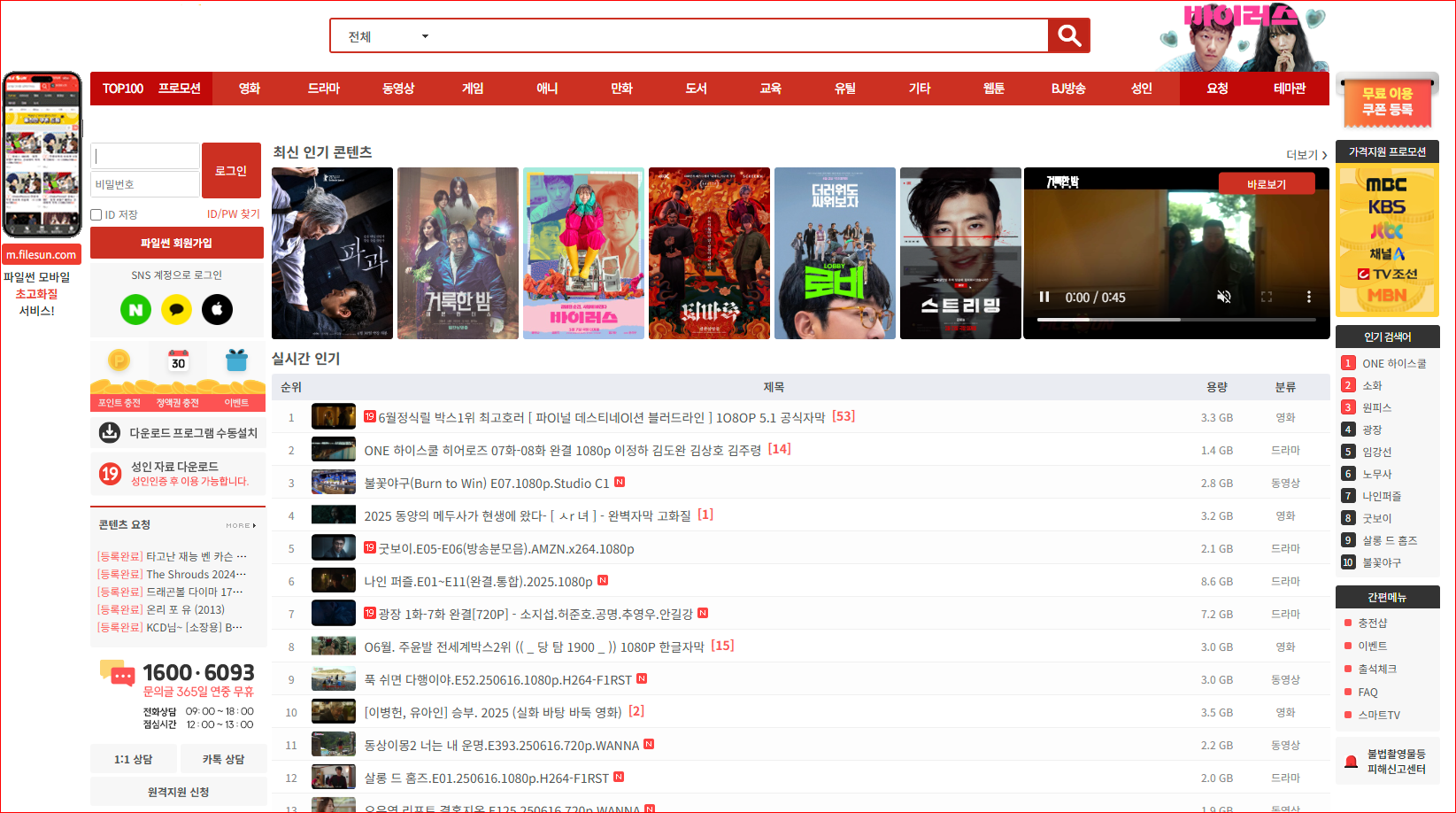The height and width of the screenshot is (813, 1456).
Task: Click the 불법촬영물등 피해신고센터 siren icon
Action: point(1351,762)
